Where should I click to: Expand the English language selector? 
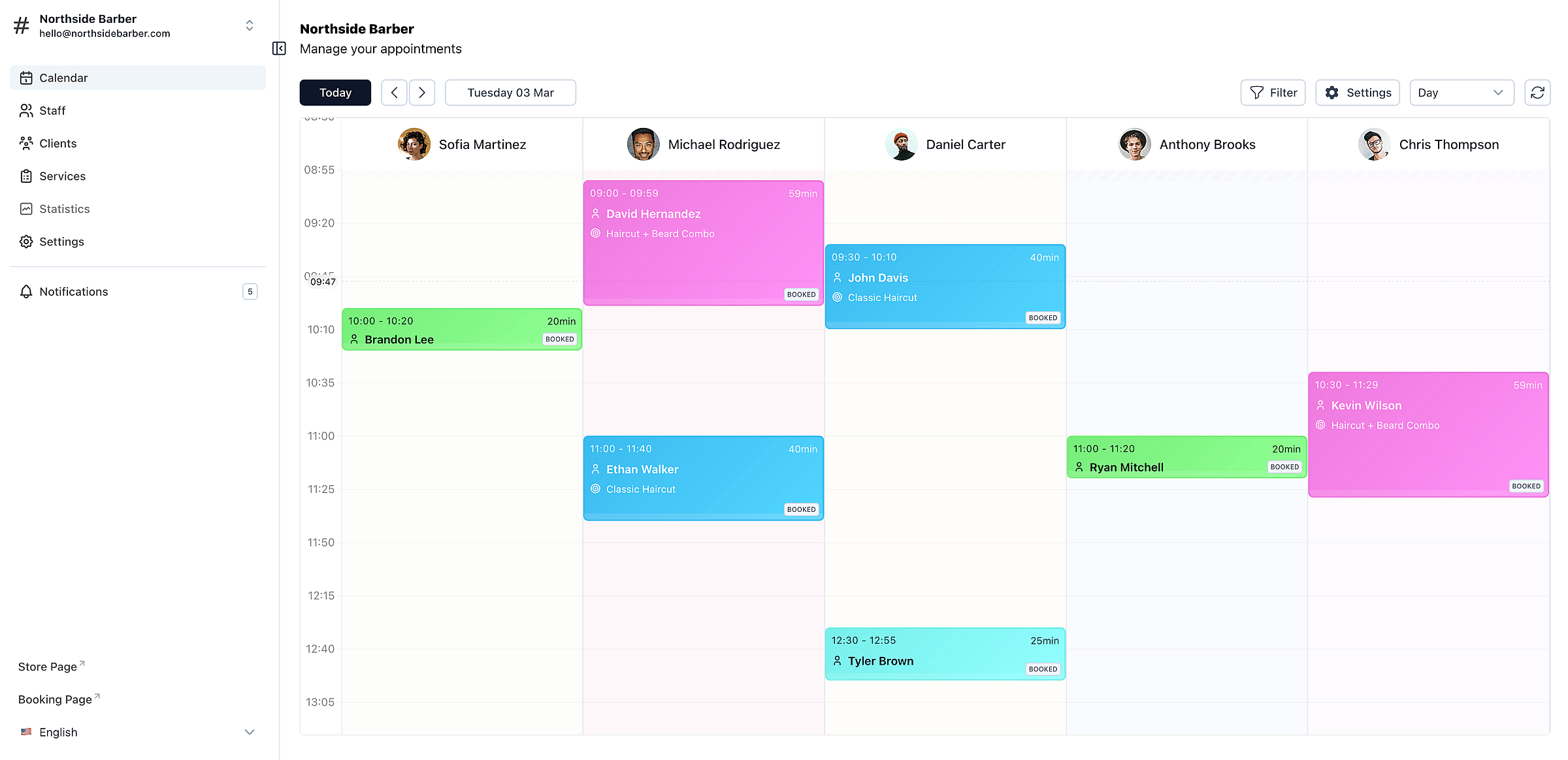(249, 732)
